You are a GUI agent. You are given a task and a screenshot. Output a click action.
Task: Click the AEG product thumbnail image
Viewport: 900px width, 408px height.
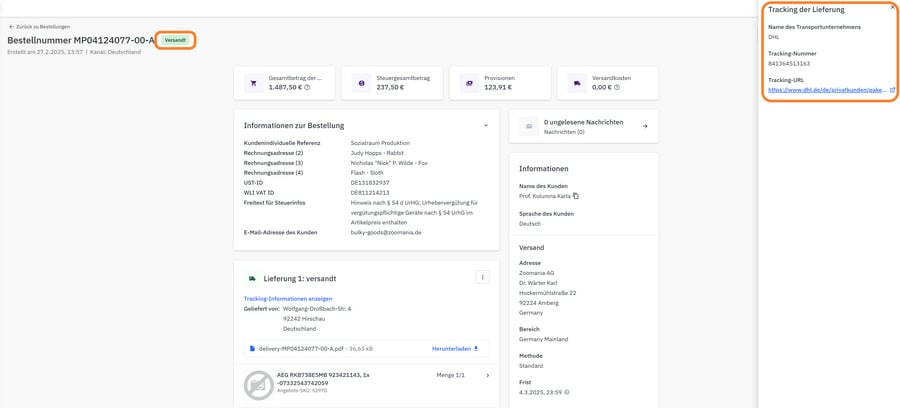[x=259, y=384]
